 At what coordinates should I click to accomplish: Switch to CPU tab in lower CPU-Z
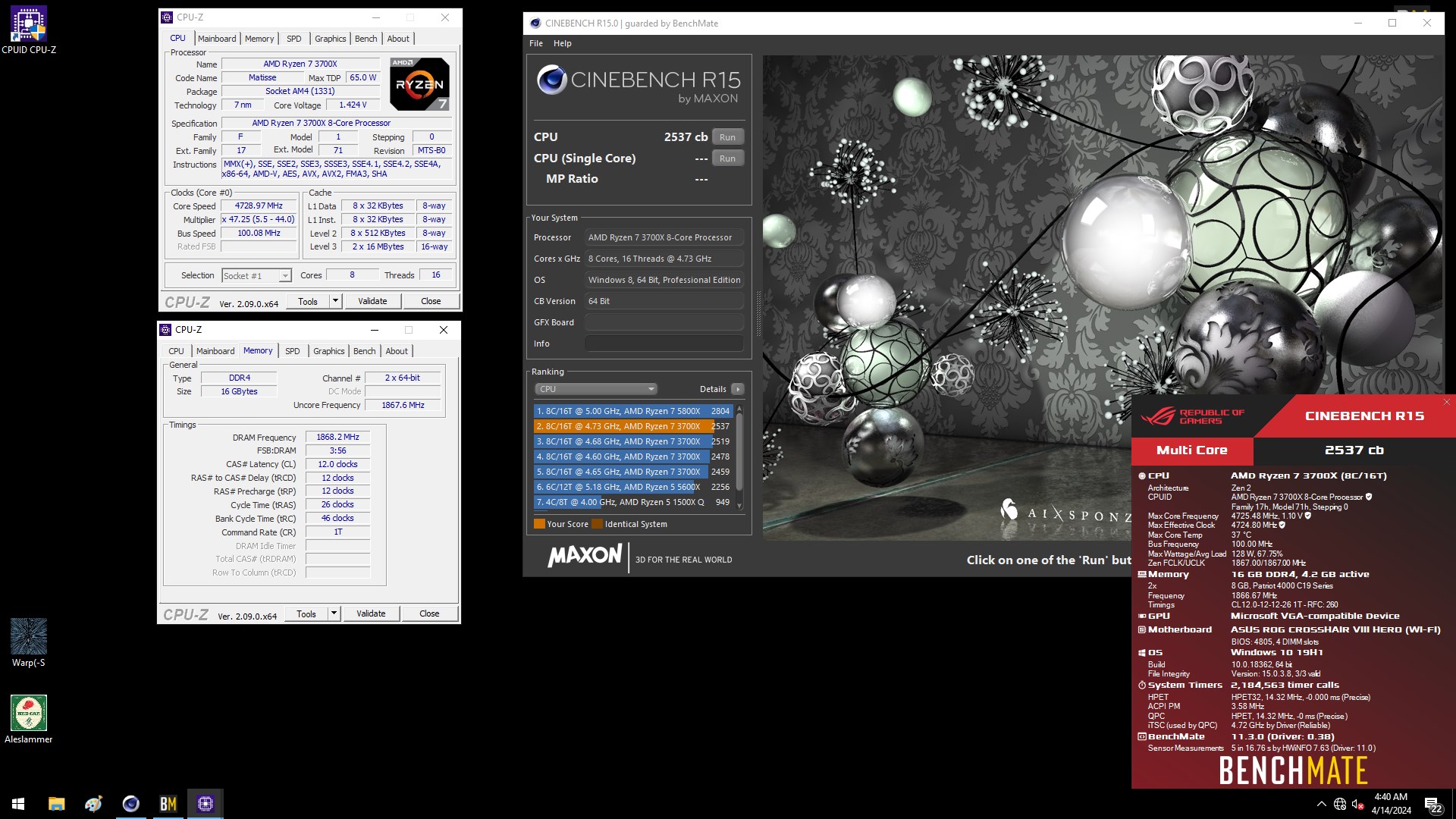click(x=176, y=351)
